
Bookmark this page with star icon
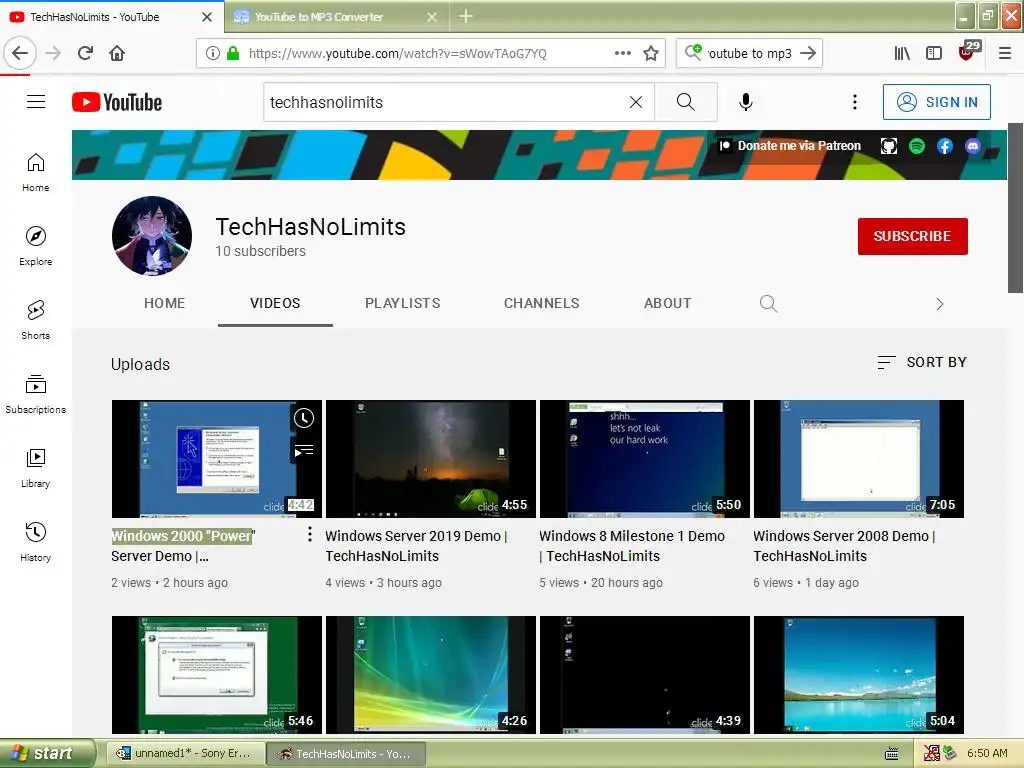point(650,54)
